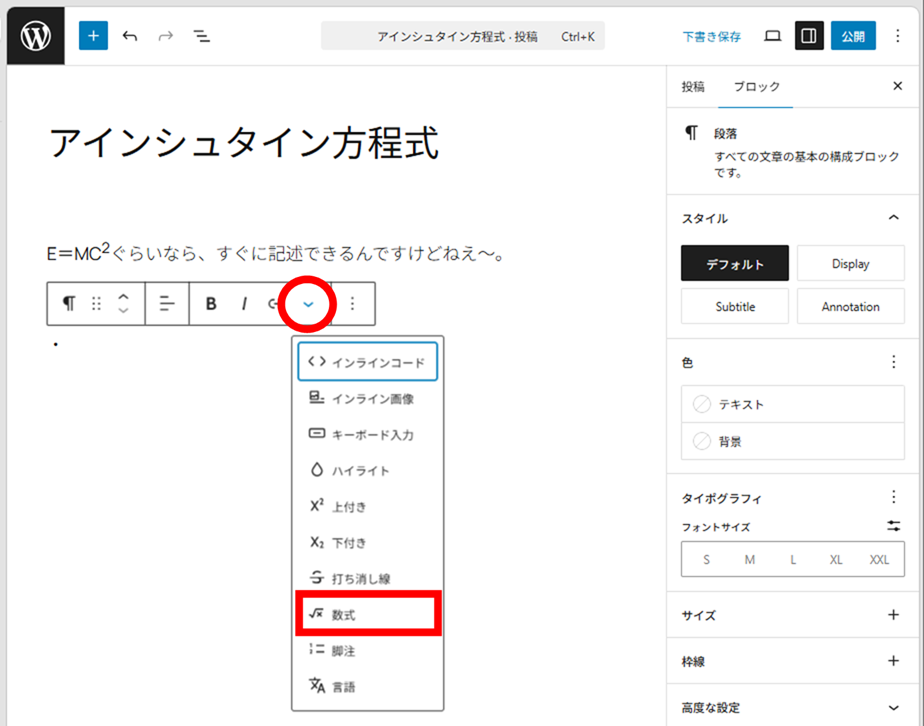This screenshot has width=924, height=726.
Task: Select 数式 from the formatting menu
Action: (x=368, y=615)
